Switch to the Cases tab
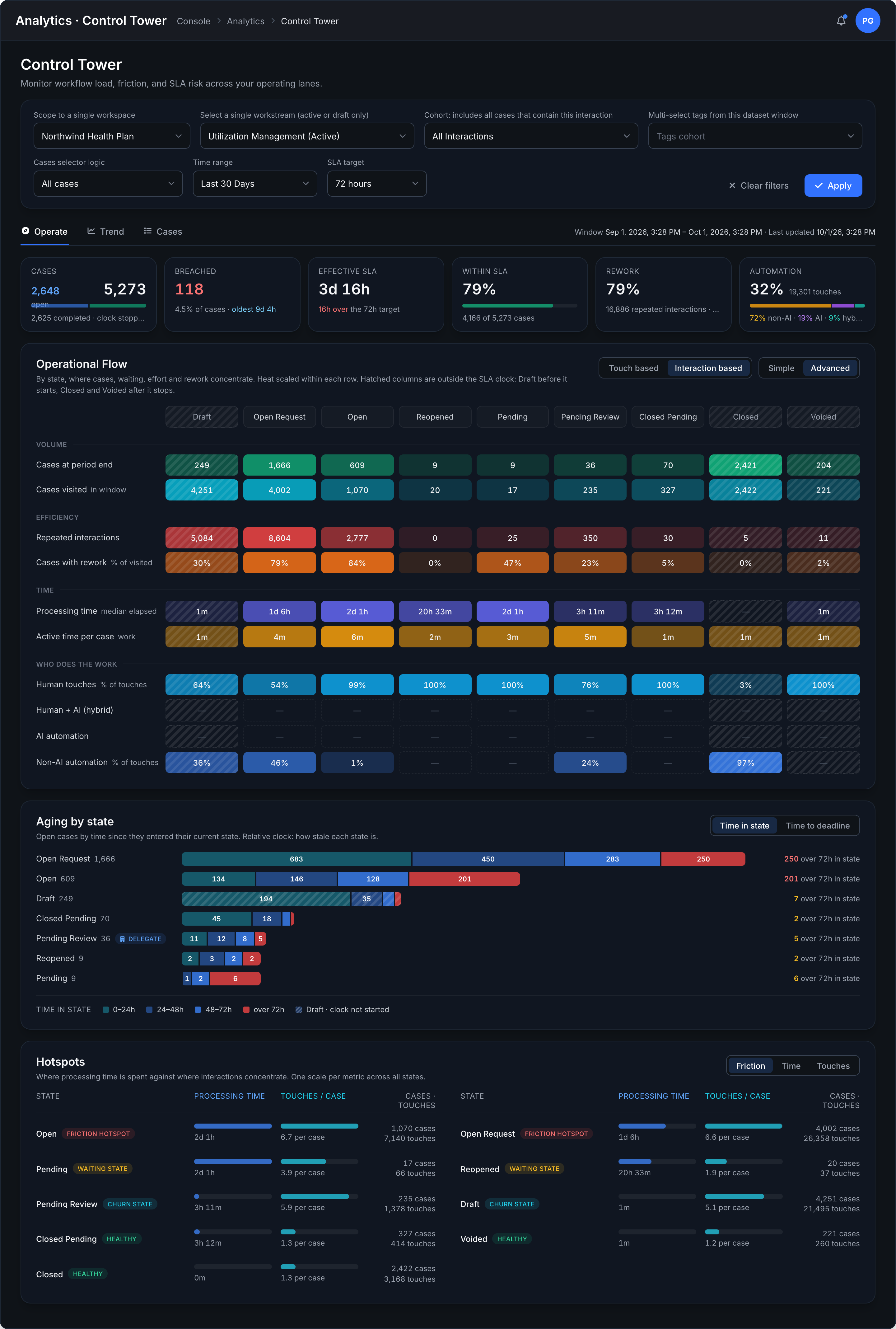This screenshot has width=896, height=1329. (163, 232)
